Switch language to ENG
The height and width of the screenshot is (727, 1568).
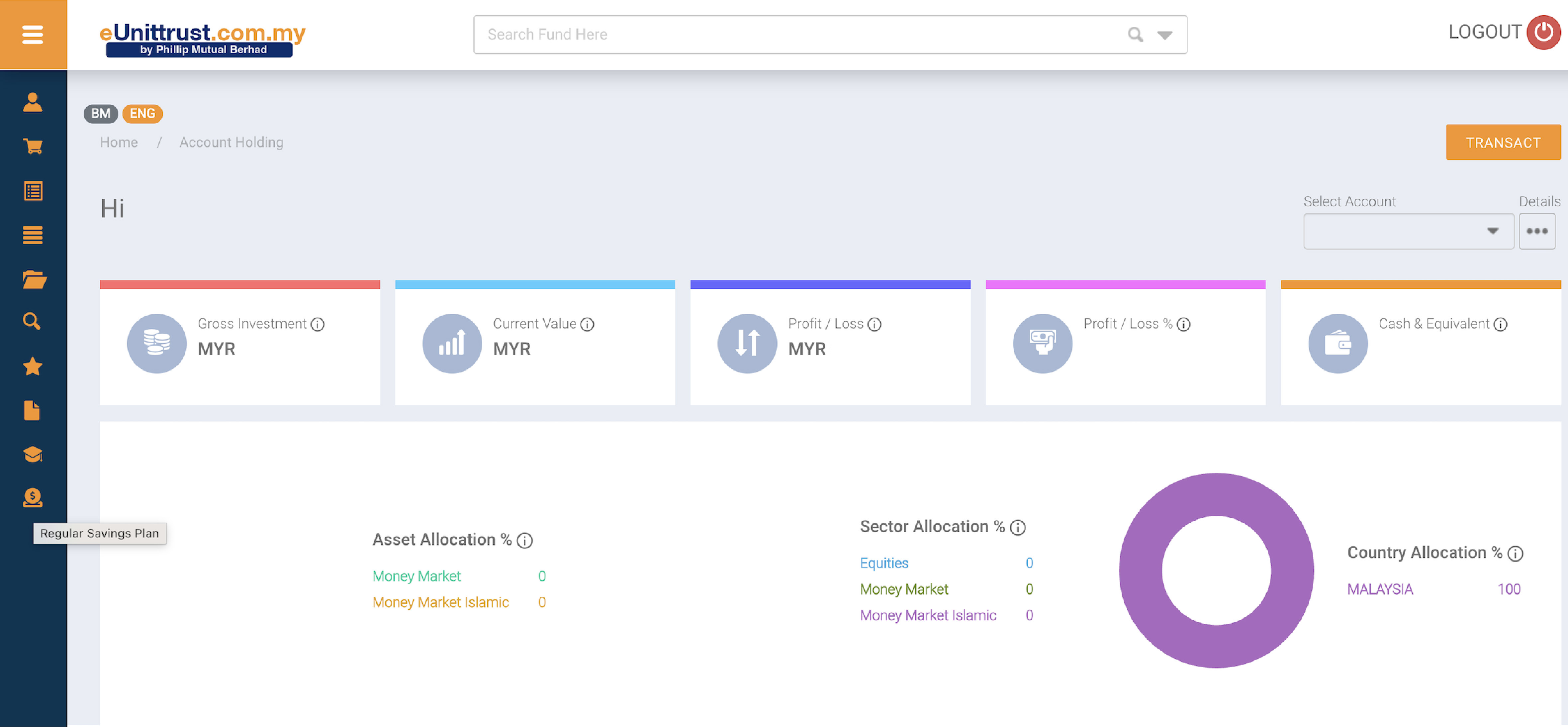pyautogui.click(x=142, y=114)
